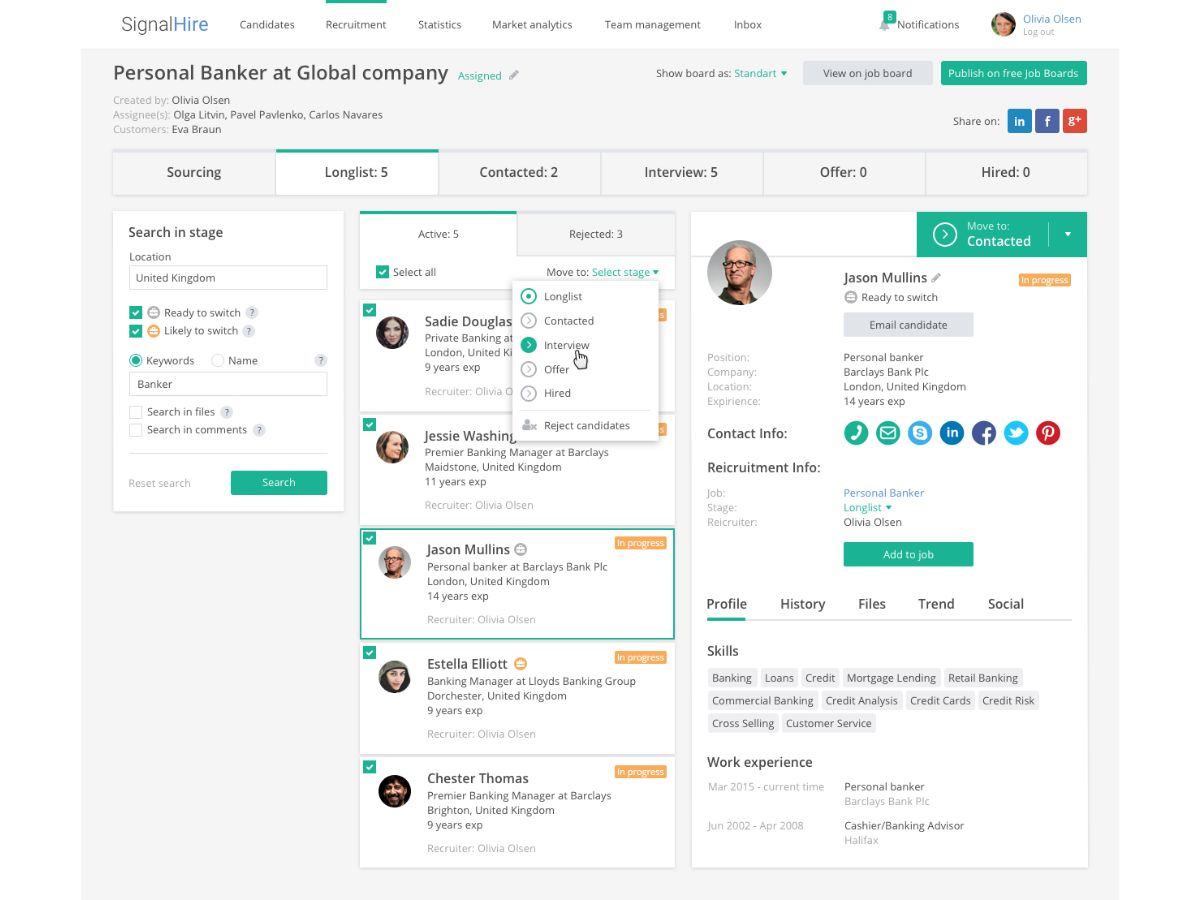
Task: Click the Location input field
Action: point(228,278)
